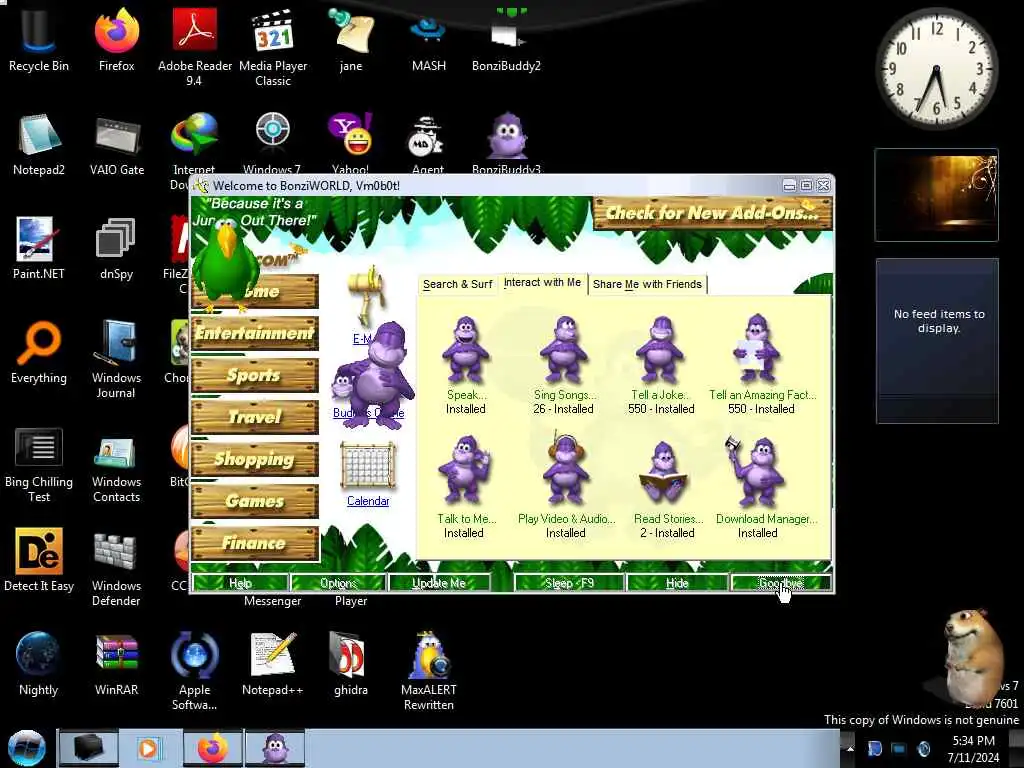Select the Media Player Classic desktop icon
The height and width of the screenshot is (768, 1024).
(273, 48)
